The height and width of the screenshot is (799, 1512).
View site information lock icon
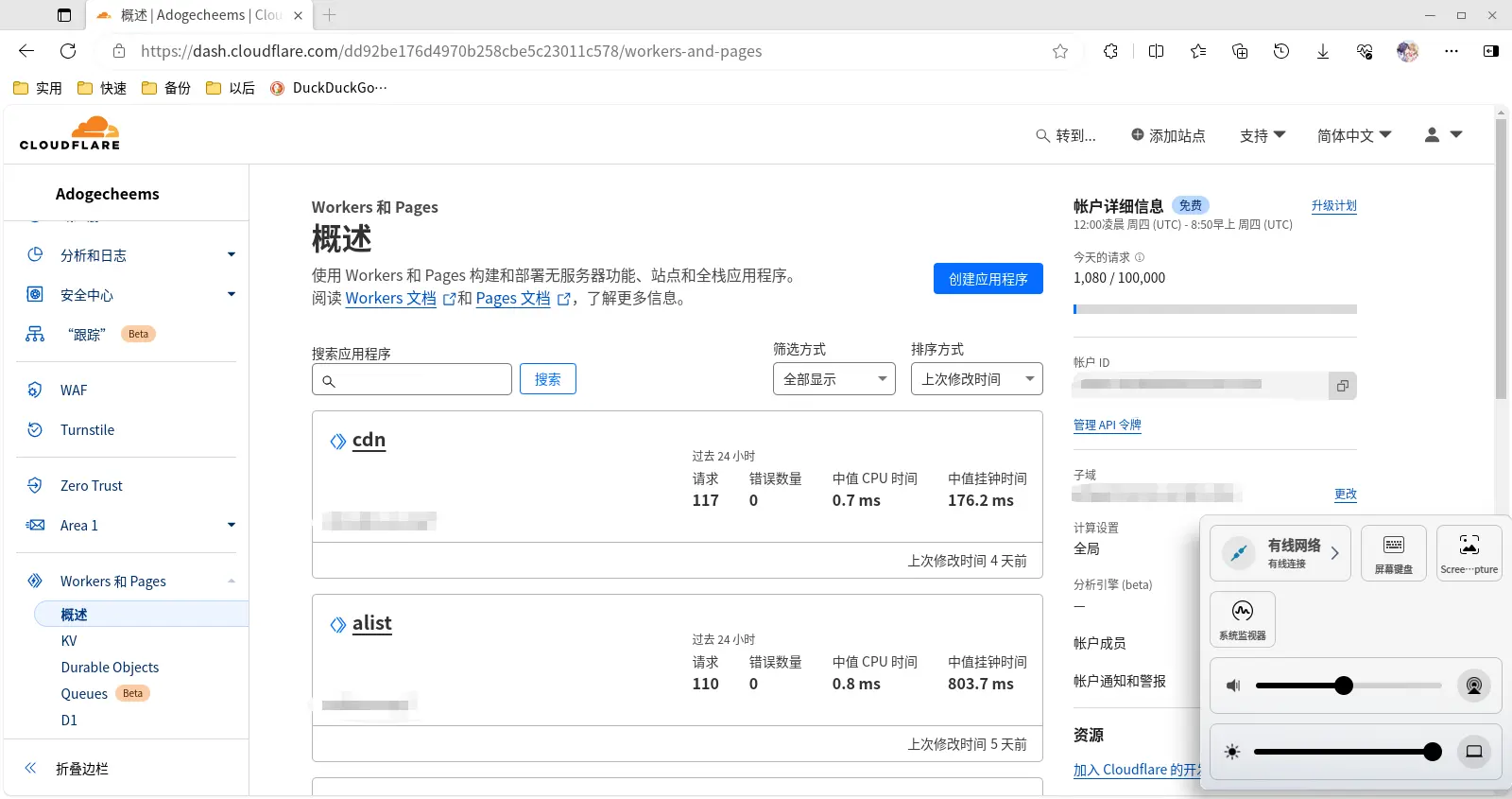pyautogui.click(x=119, y=51)
